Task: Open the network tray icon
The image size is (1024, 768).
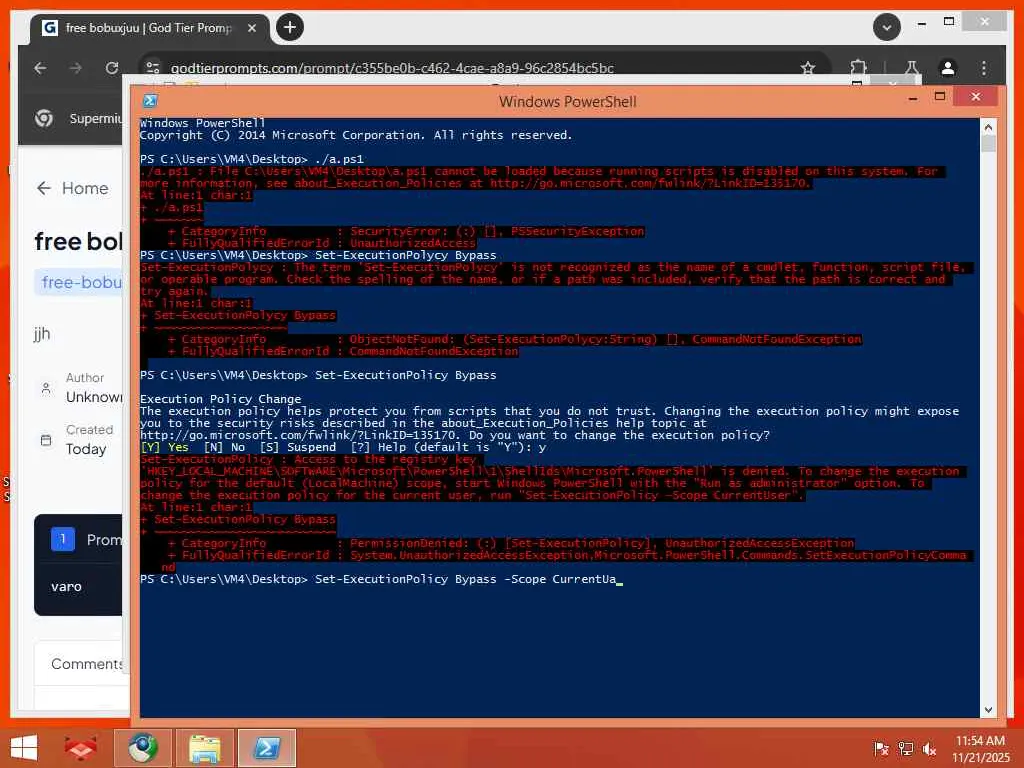Action: (905, 749)
